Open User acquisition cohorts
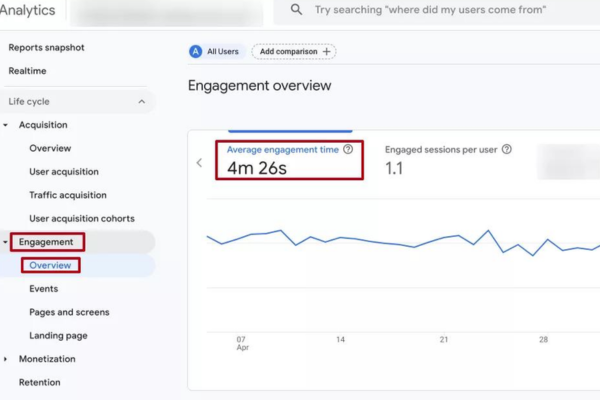Image resolution: width=600 pixels, height=400 pixels. click(x=82, y=218)
